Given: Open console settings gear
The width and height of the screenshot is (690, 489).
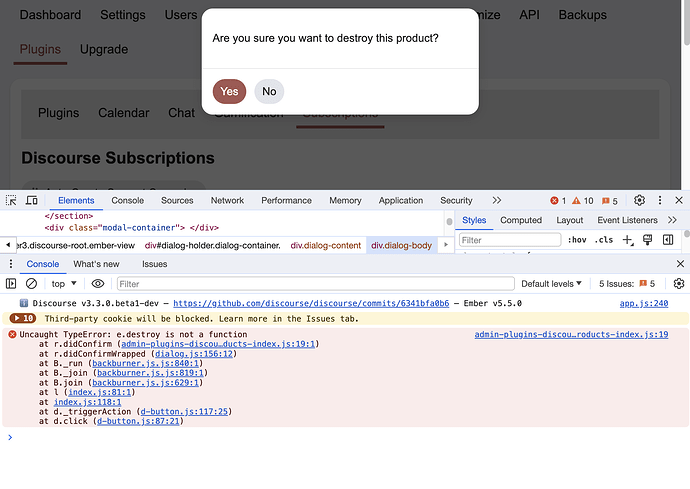Looking at the screenshot, I should [679, 284].
